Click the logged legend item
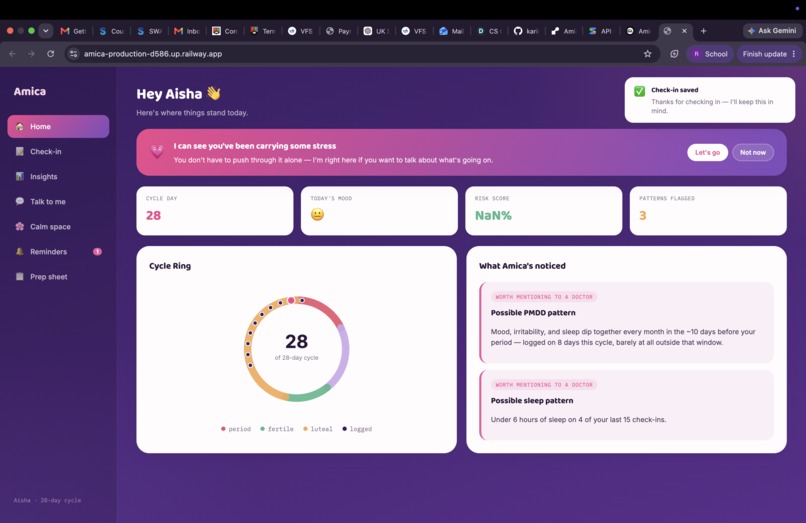The height and width of the screenshot is (523, 806). 357,429
